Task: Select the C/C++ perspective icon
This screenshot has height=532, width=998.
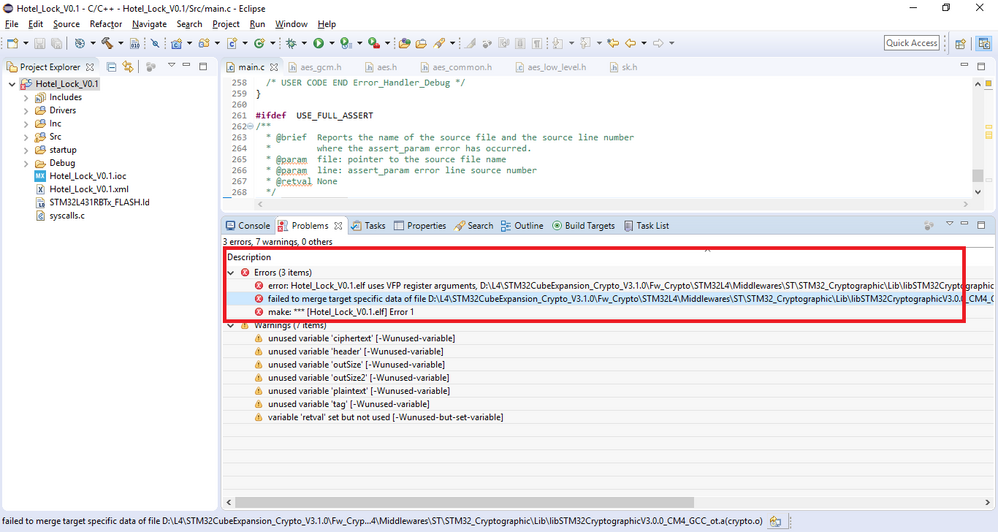Action: [984, 43]
